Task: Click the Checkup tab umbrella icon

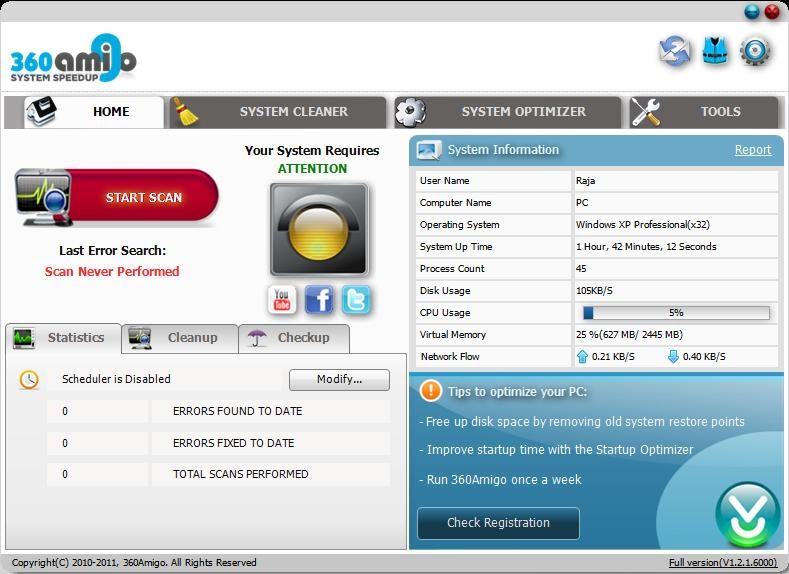Action: [257, 338]
